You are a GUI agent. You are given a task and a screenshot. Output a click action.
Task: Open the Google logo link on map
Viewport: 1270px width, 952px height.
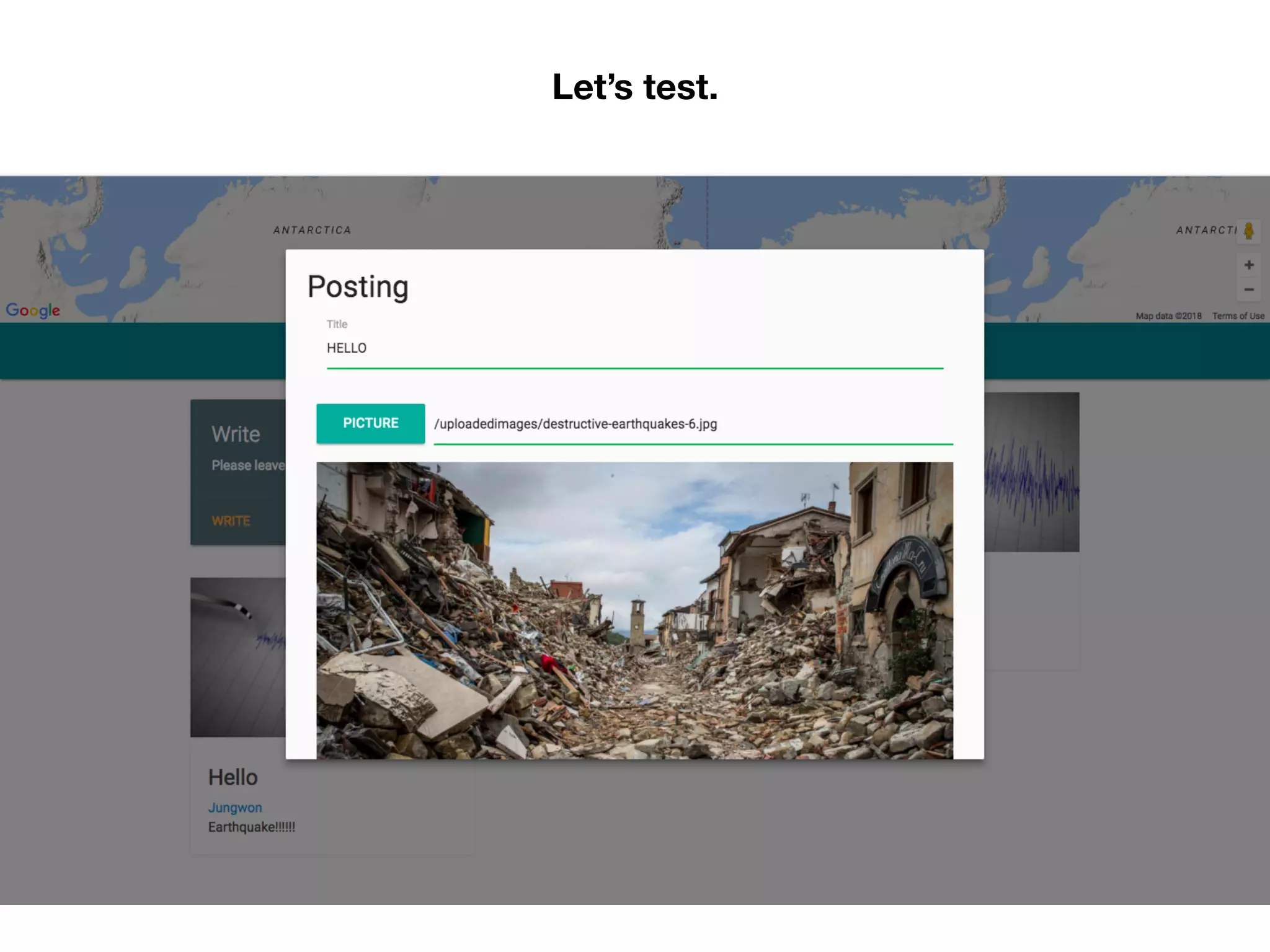(33, 310)
